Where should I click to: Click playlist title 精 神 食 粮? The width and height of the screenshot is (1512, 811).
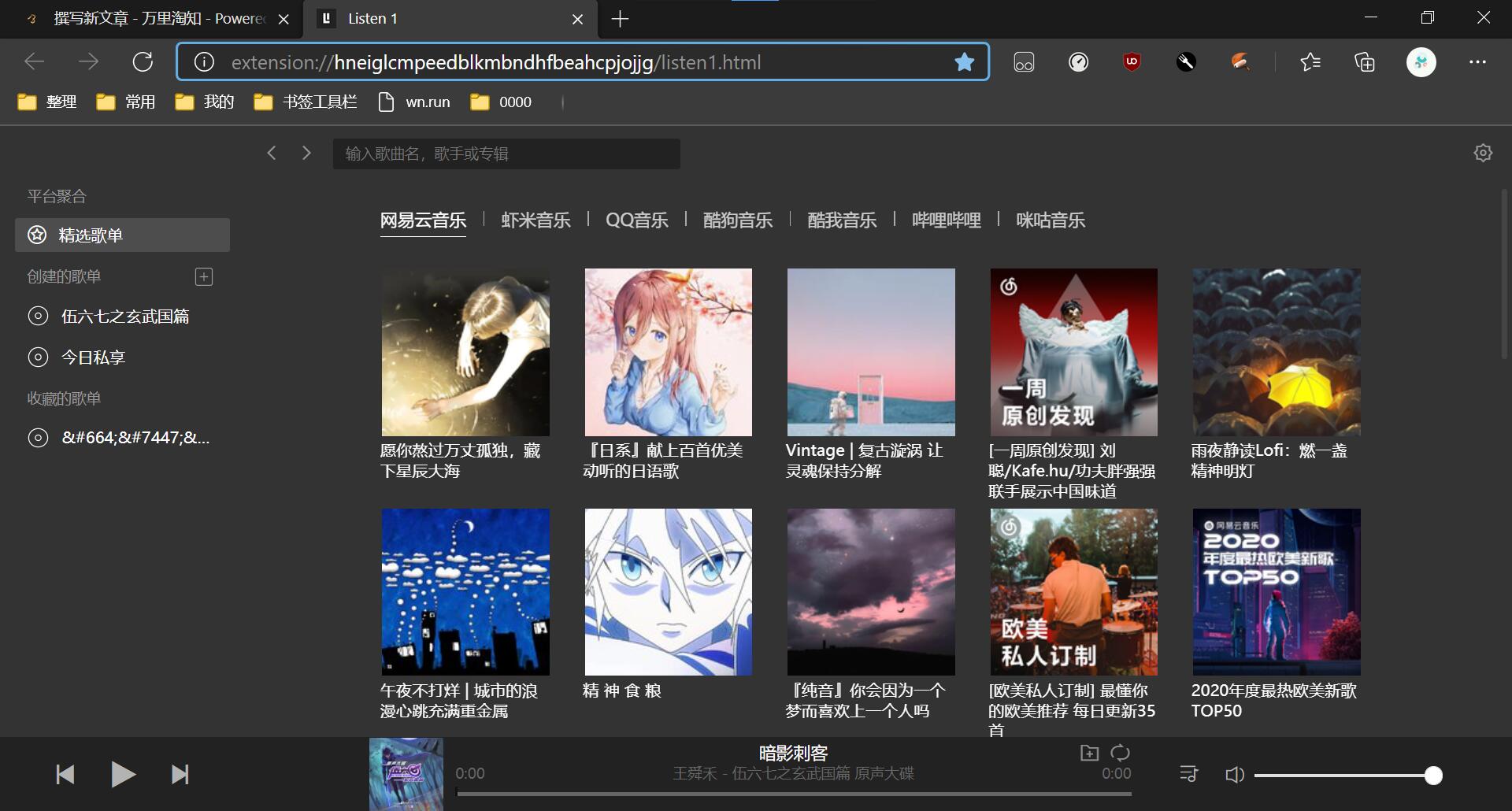622,691
